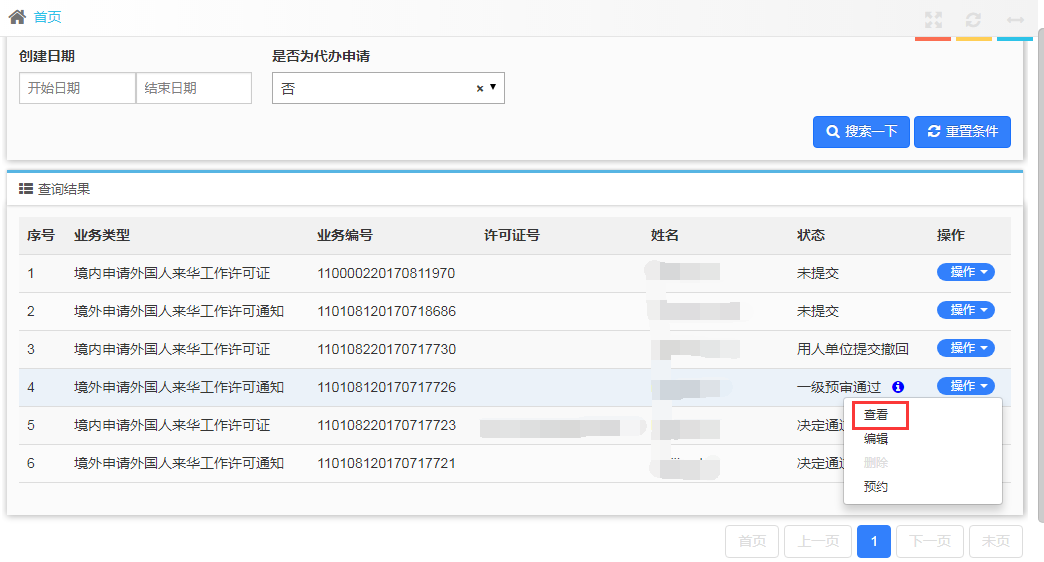
Task: Expand the 操作 dropdown for row 3
Action: [x=965, y=348]
